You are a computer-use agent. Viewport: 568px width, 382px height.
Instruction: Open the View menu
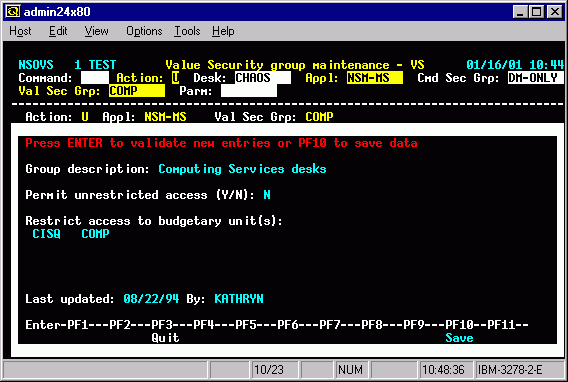pyautogui.click(x=96, y=31)
